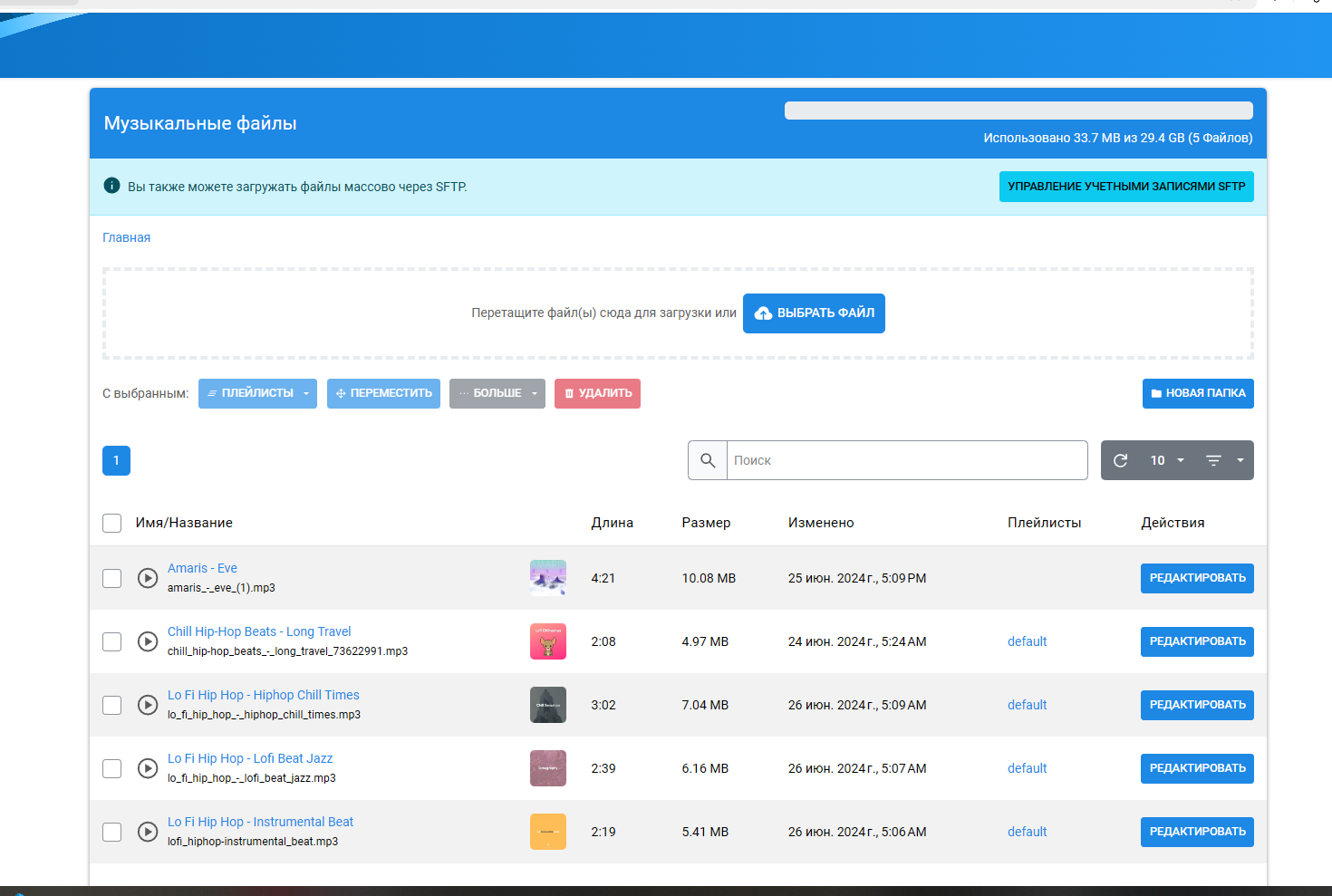Click the refresh icon in the table toolbar

point(1120,460)
